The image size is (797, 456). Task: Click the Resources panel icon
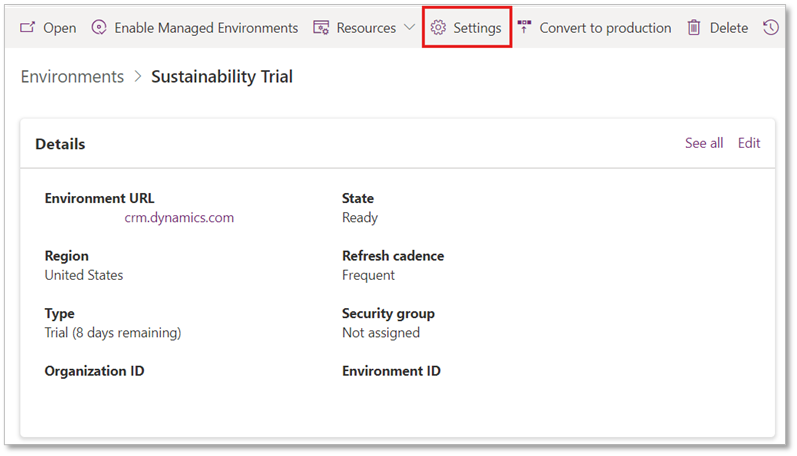click(321, 27)
